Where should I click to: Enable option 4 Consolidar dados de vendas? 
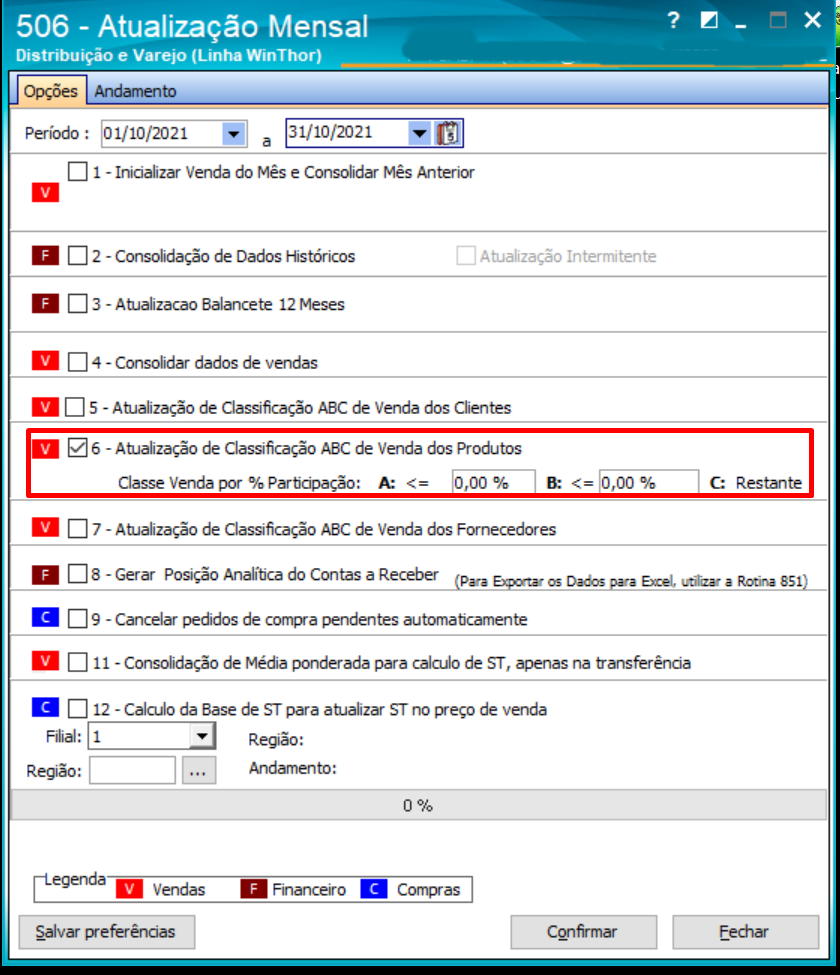pyautogui.click(x=78, y=362)
